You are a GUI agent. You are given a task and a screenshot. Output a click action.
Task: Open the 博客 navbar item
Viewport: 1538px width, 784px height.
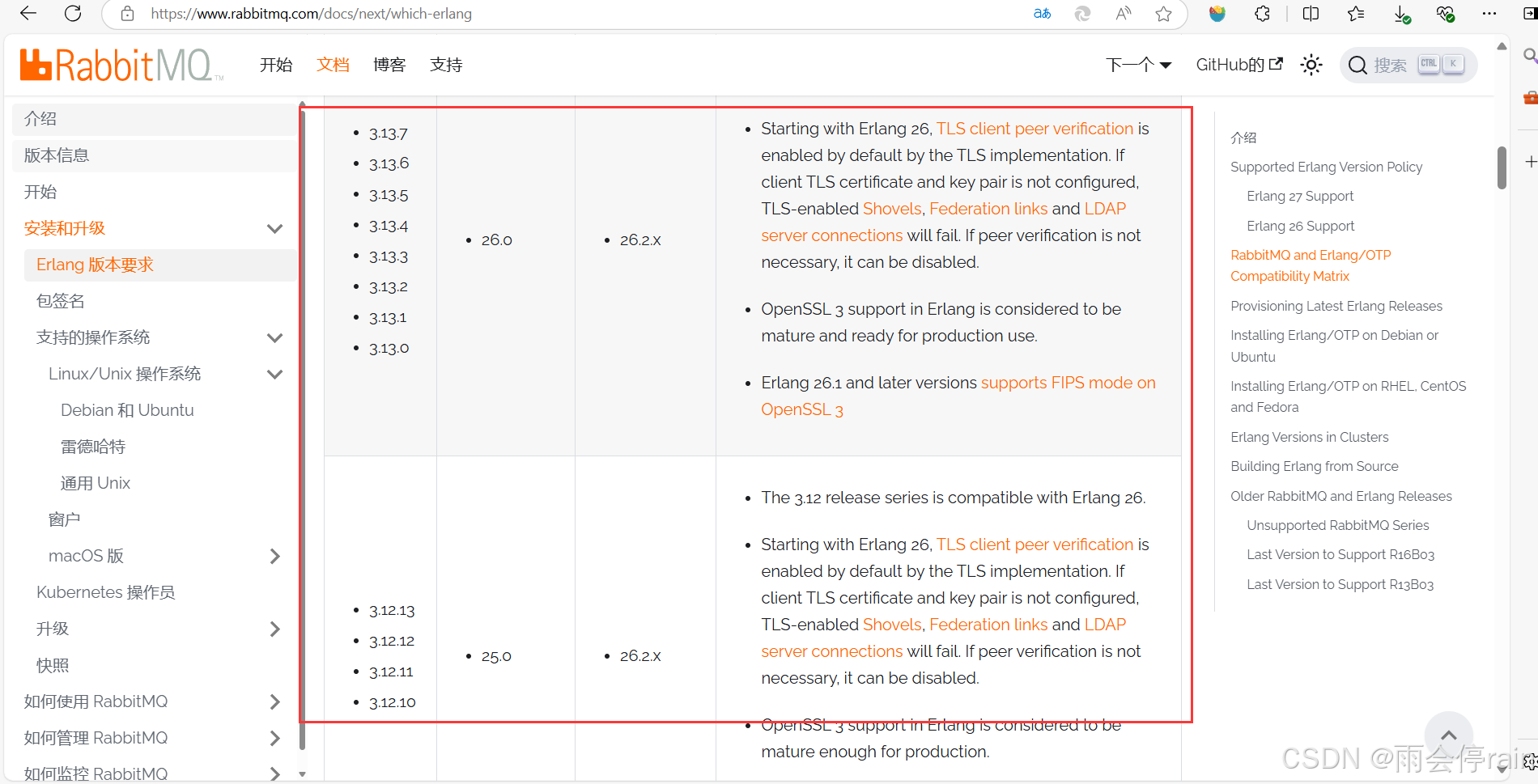click(x=389, y=65)
